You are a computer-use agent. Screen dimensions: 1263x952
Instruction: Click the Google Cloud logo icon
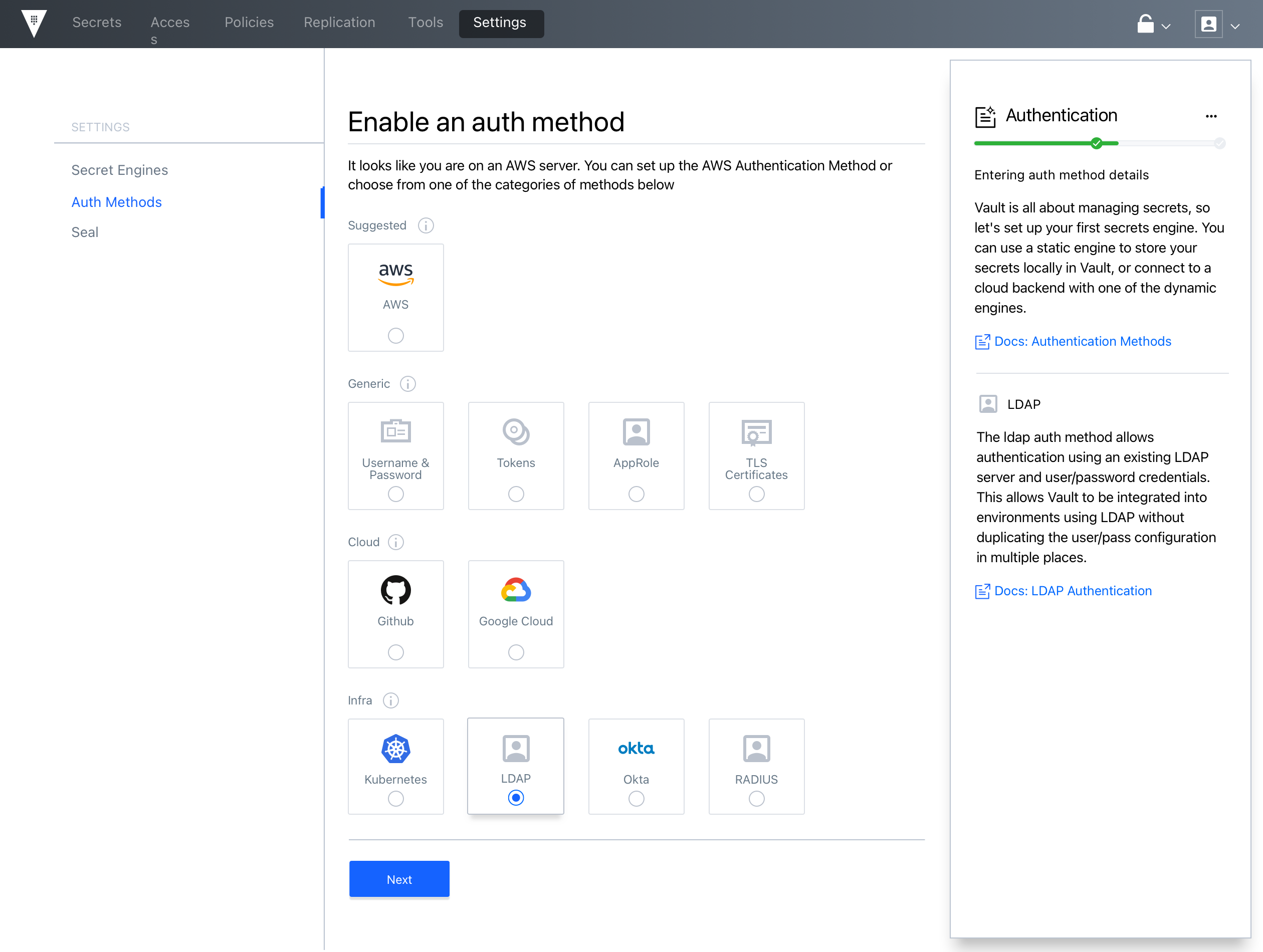coord(516,590)
